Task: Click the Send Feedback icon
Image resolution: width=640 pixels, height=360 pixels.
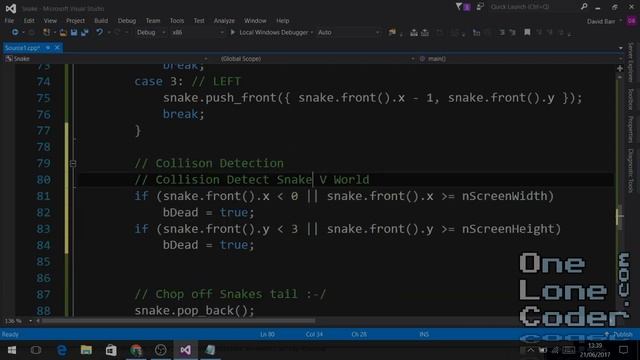Action: (x=480, y=7)
